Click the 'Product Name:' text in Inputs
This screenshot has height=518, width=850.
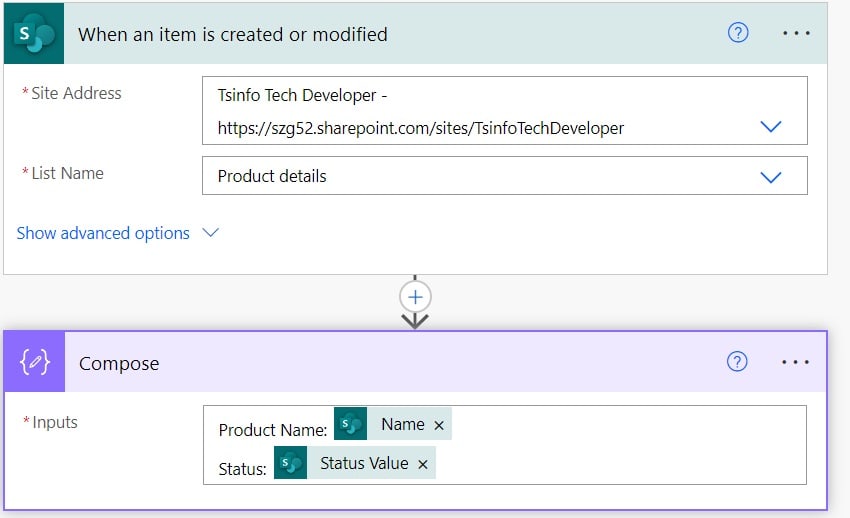[273, 430]
